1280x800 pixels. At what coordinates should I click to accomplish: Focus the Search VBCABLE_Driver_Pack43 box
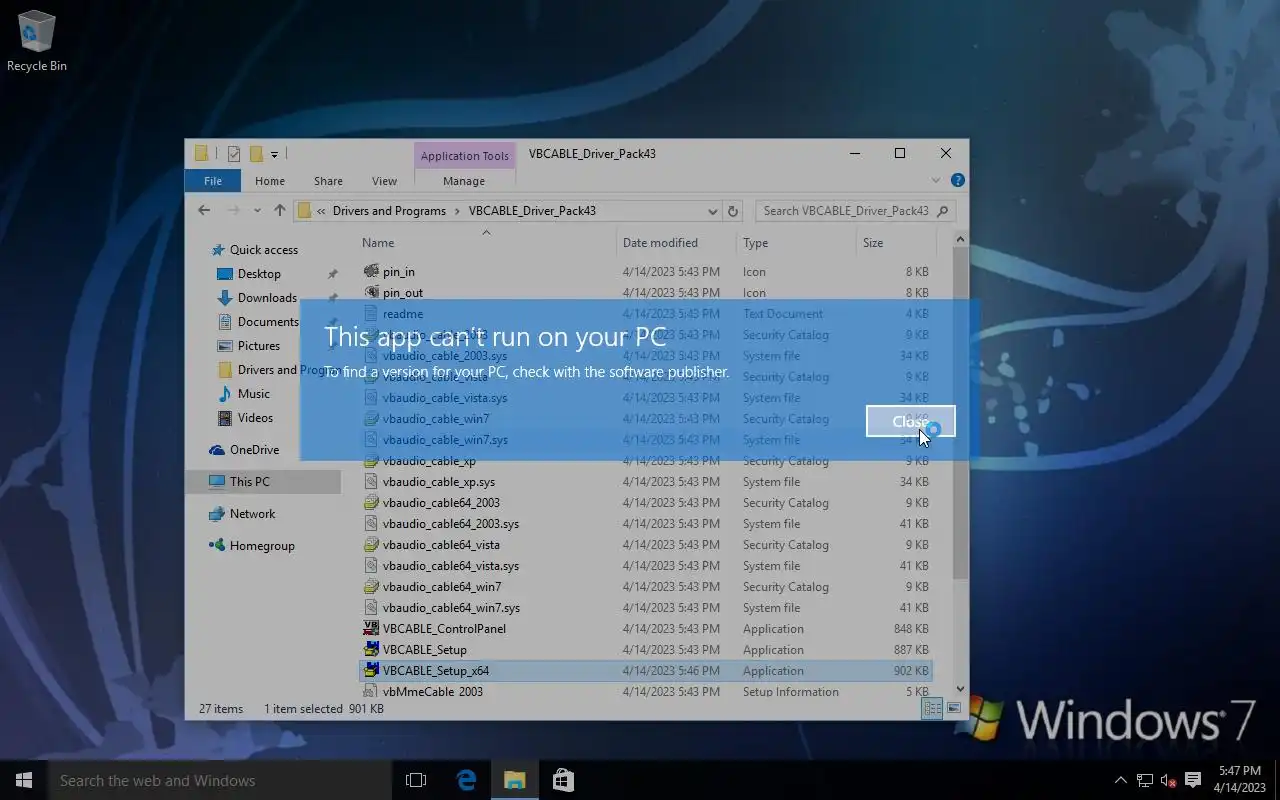[x=854, y=211]
